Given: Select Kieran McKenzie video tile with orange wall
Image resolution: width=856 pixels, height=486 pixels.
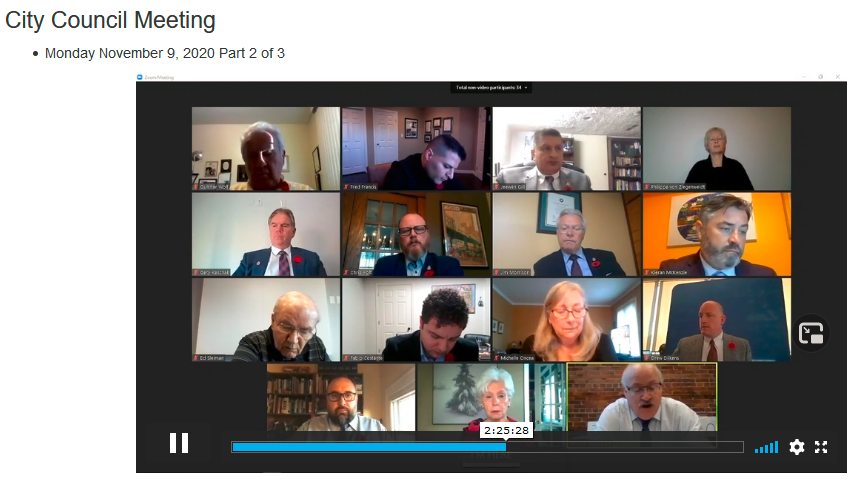Looking at the screenshot, I should [717, 234].
